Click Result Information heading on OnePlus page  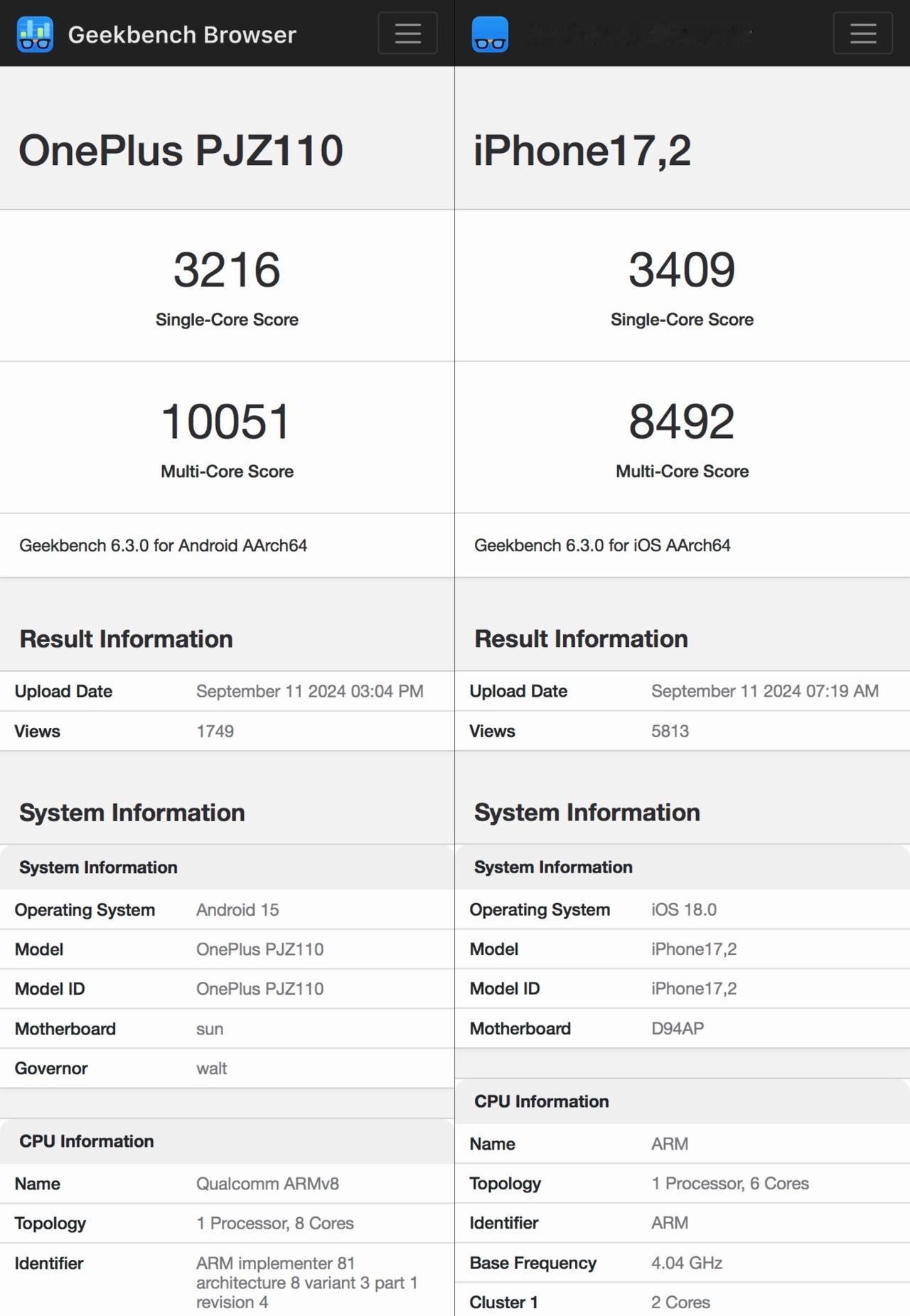point(126,638)
